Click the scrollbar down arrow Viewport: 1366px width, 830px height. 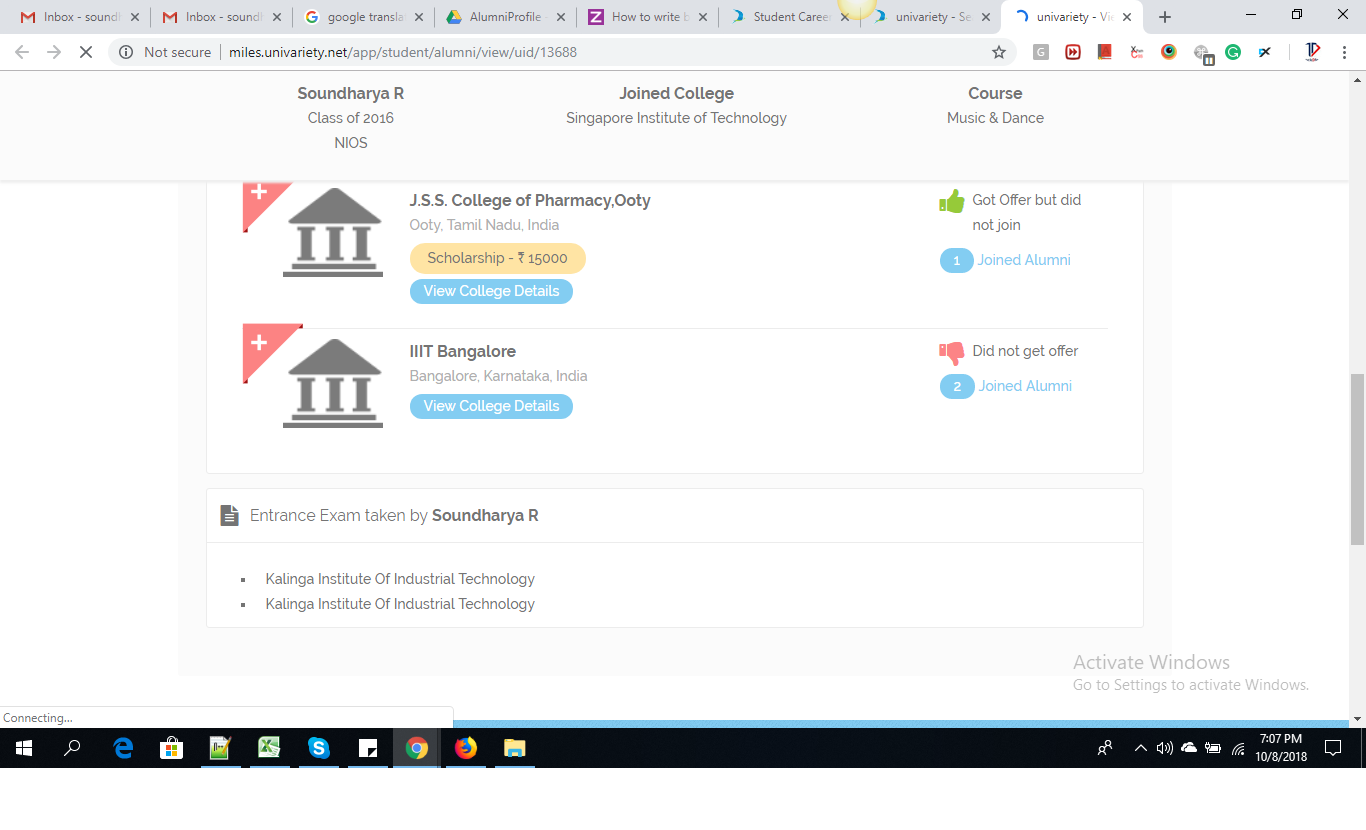[x=1357, y=718]
